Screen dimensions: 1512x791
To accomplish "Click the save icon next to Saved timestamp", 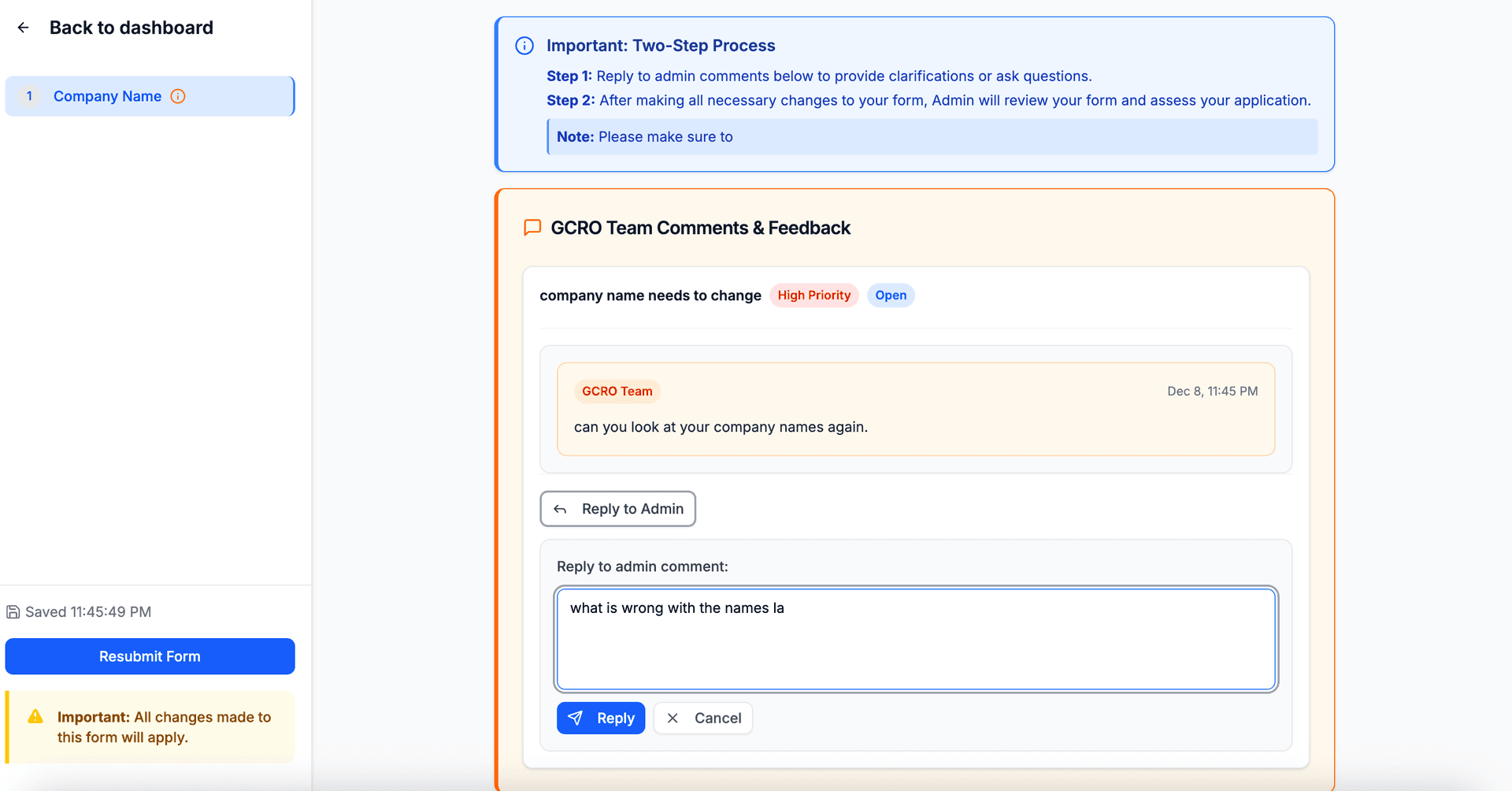I will (13, 611).
